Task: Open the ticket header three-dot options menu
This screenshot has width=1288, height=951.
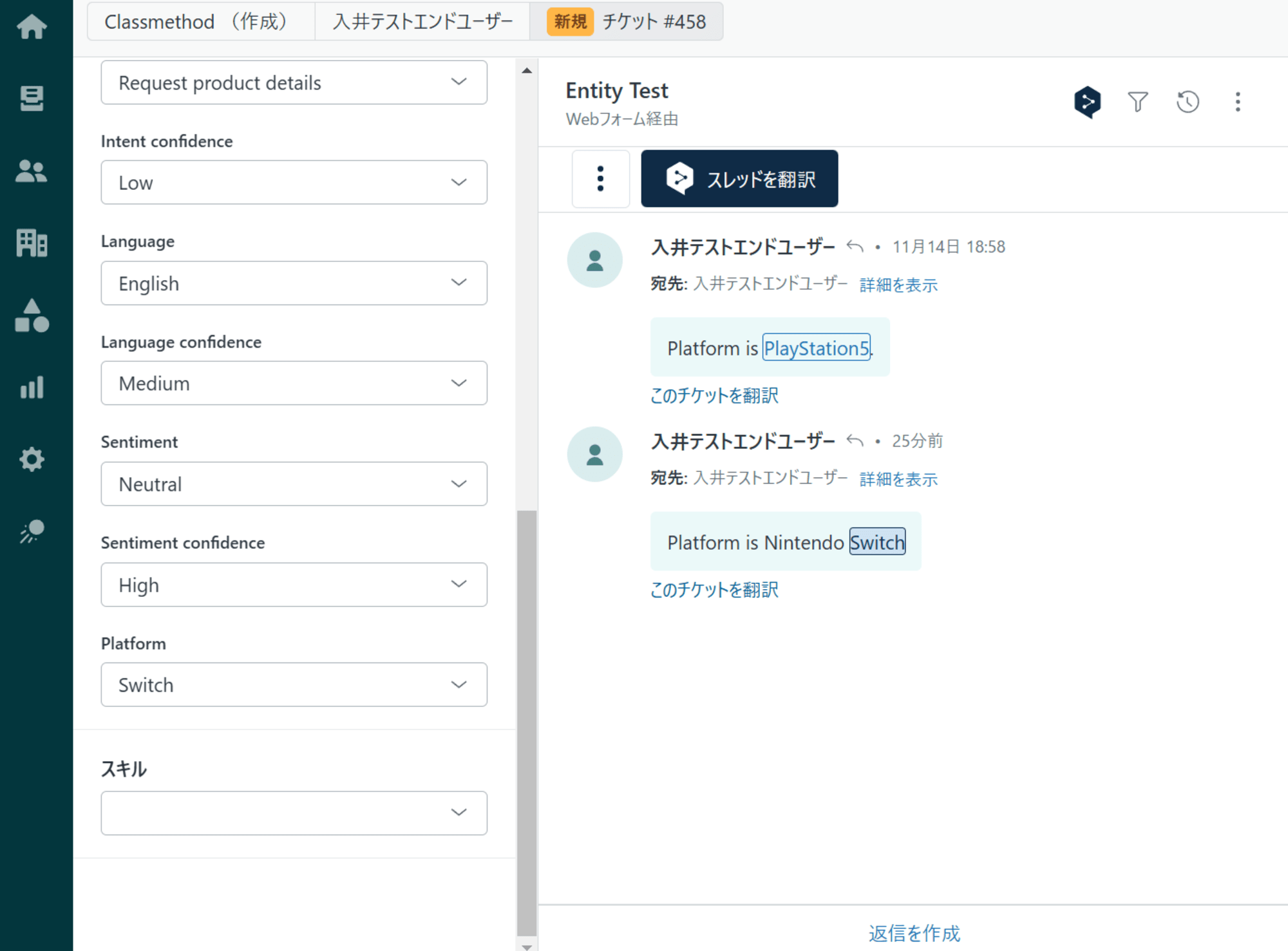Action: point(1238,102)
